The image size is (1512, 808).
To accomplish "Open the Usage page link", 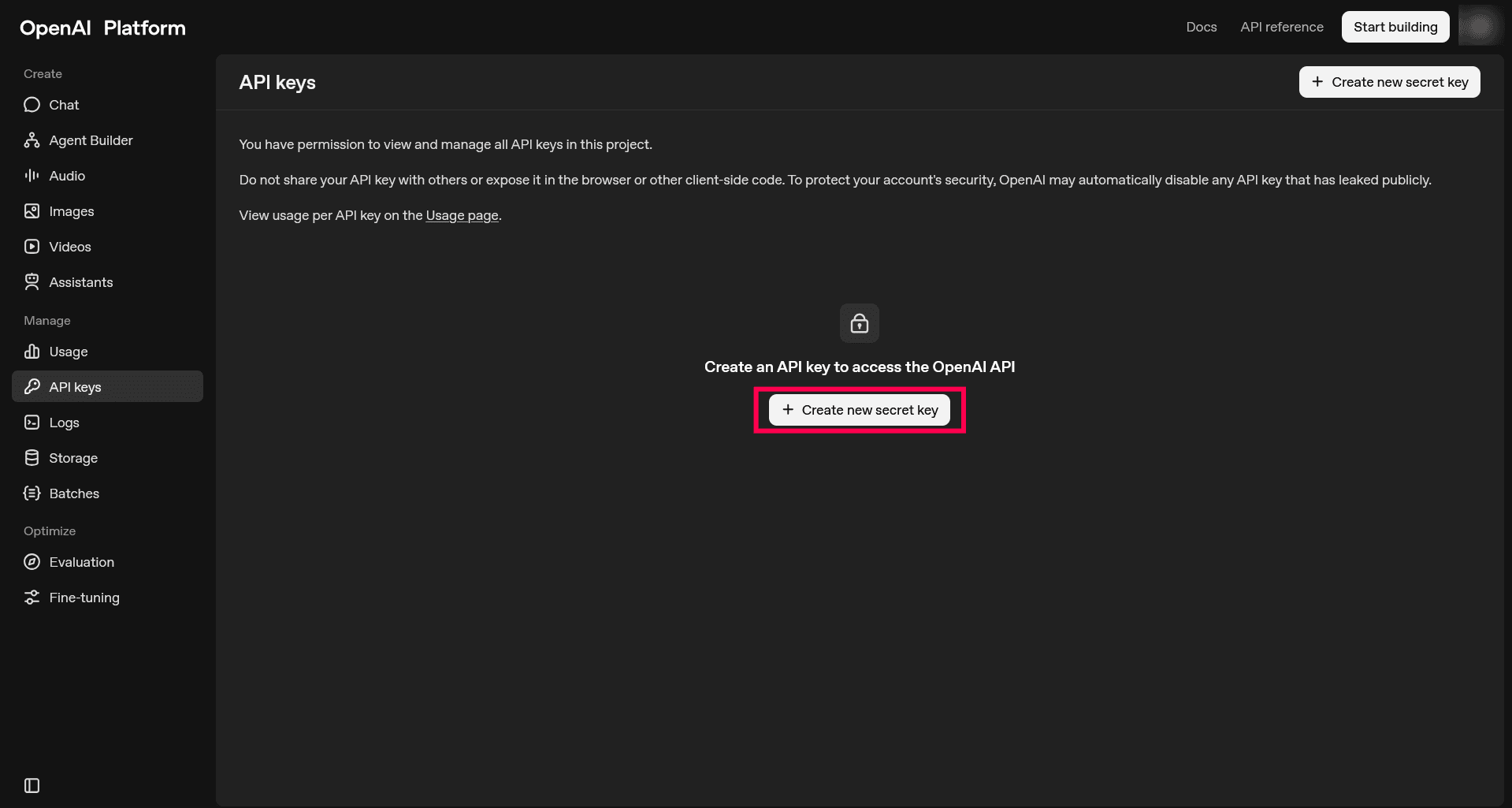I will click(x=462, y=215).
